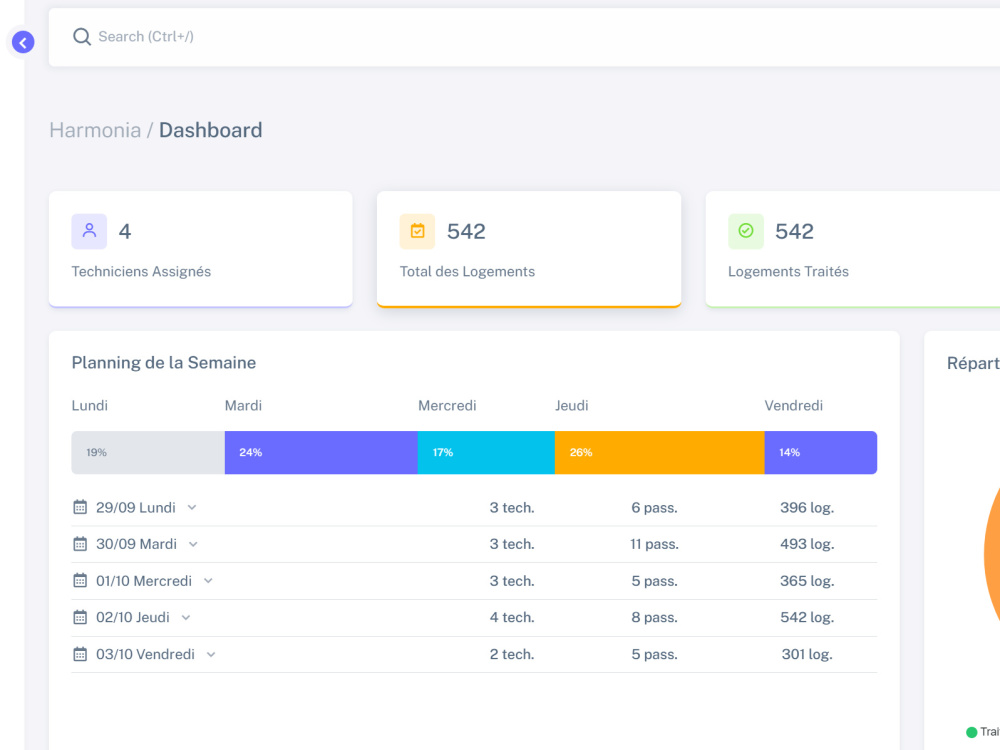The image size is (1000, 750).
Task: Open the Techniciens Assignés card
Action: tap(201, 249)
